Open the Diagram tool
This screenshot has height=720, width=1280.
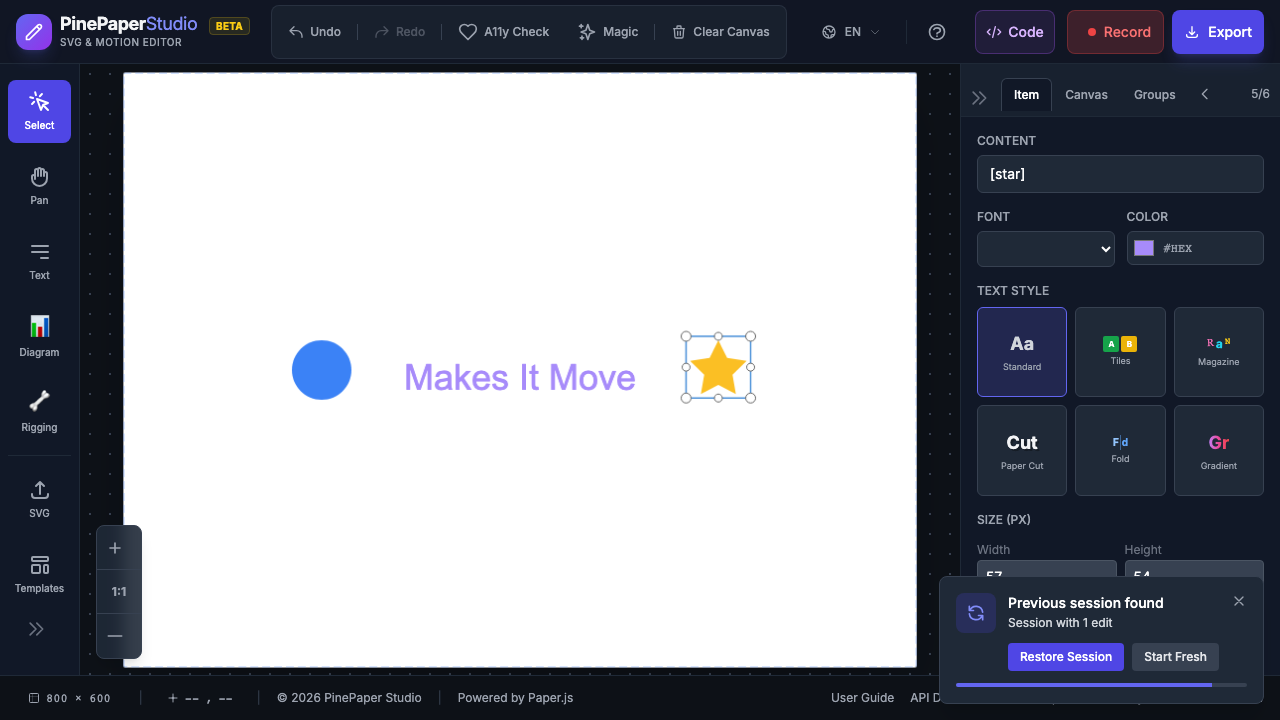(39, 336)
